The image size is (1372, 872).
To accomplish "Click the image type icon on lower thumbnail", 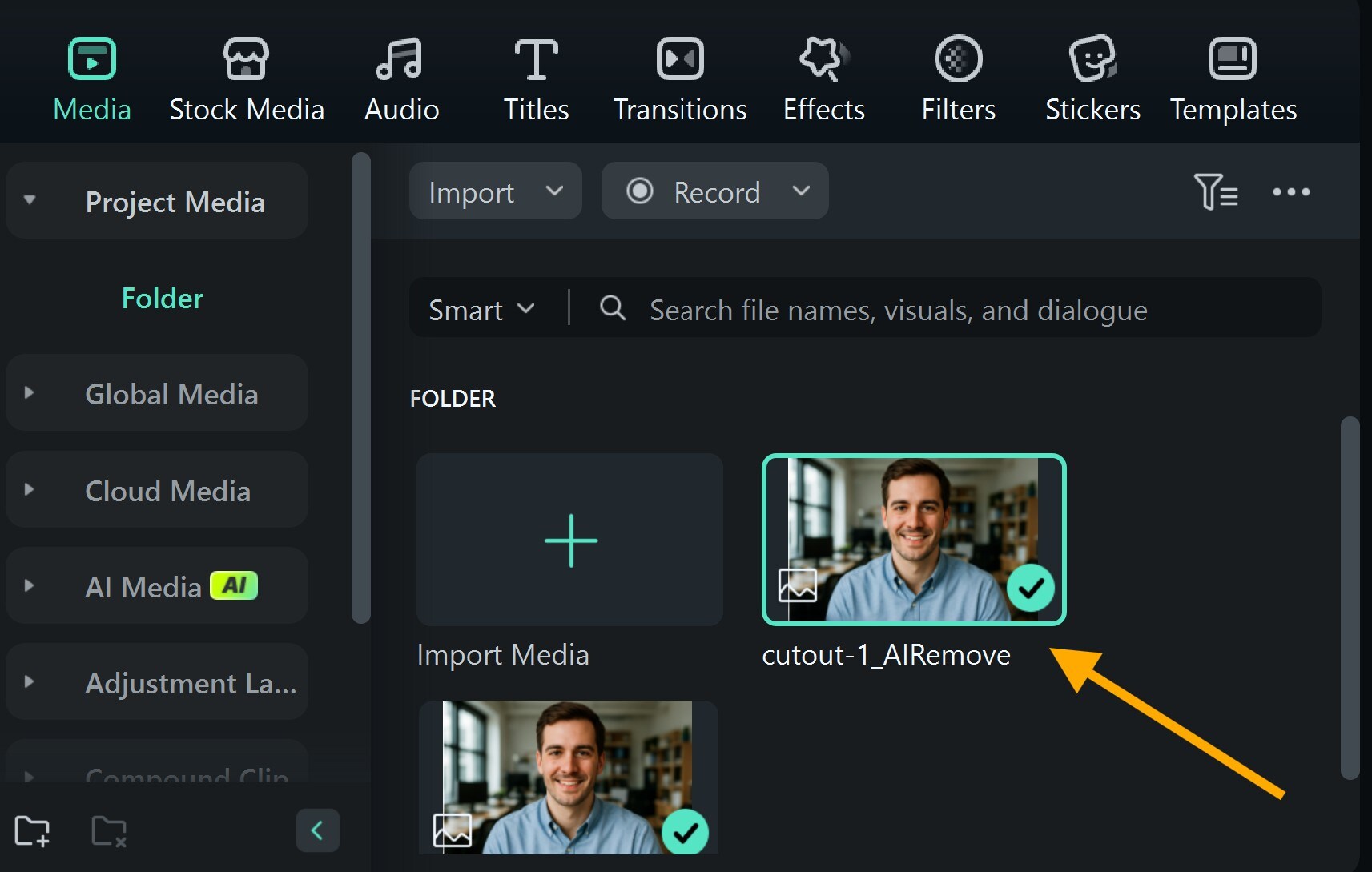I will [453, 830].
